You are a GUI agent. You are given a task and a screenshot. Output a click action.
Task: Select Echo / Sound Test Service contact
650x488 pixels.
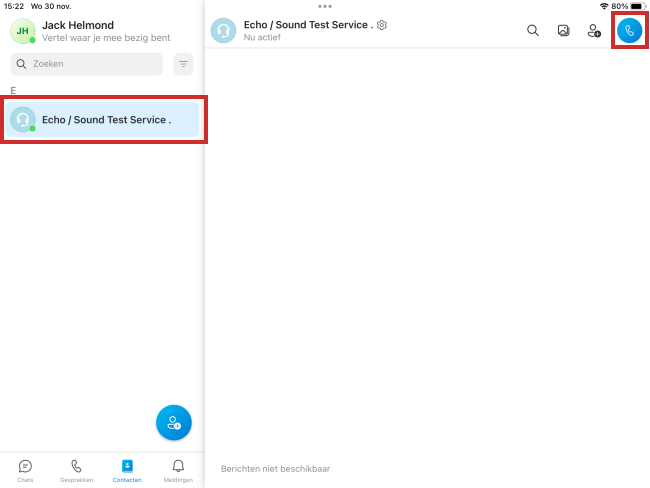(x=102, y=119)
